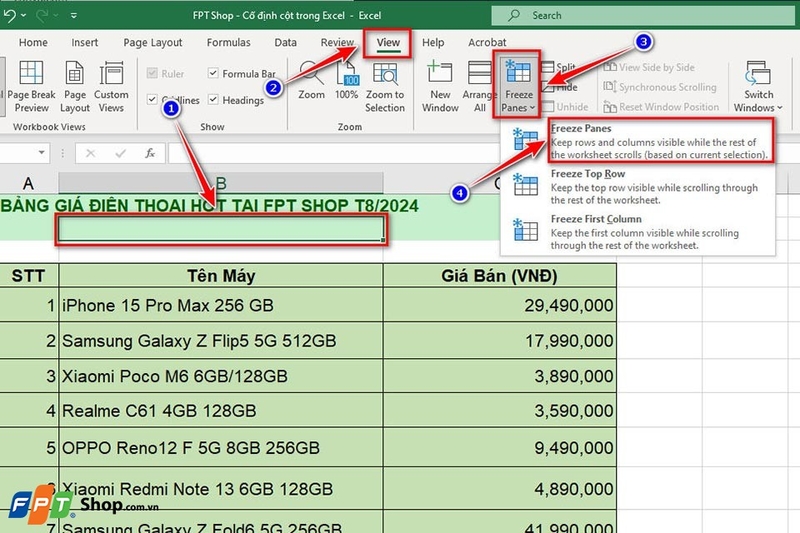Toggle the Gridlines checkbox

pos(152,99)
